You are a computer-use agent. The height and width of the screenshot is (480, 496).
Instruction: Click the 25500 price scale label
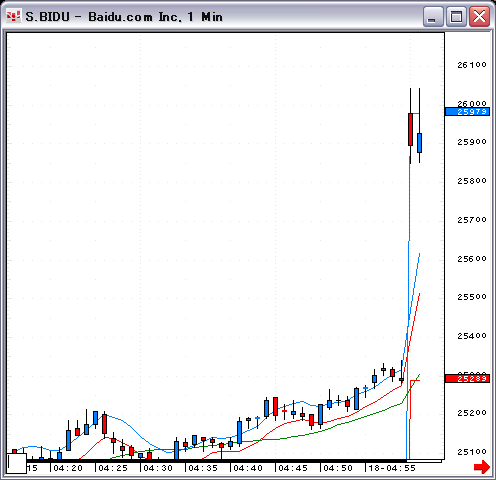coord(472,297)
